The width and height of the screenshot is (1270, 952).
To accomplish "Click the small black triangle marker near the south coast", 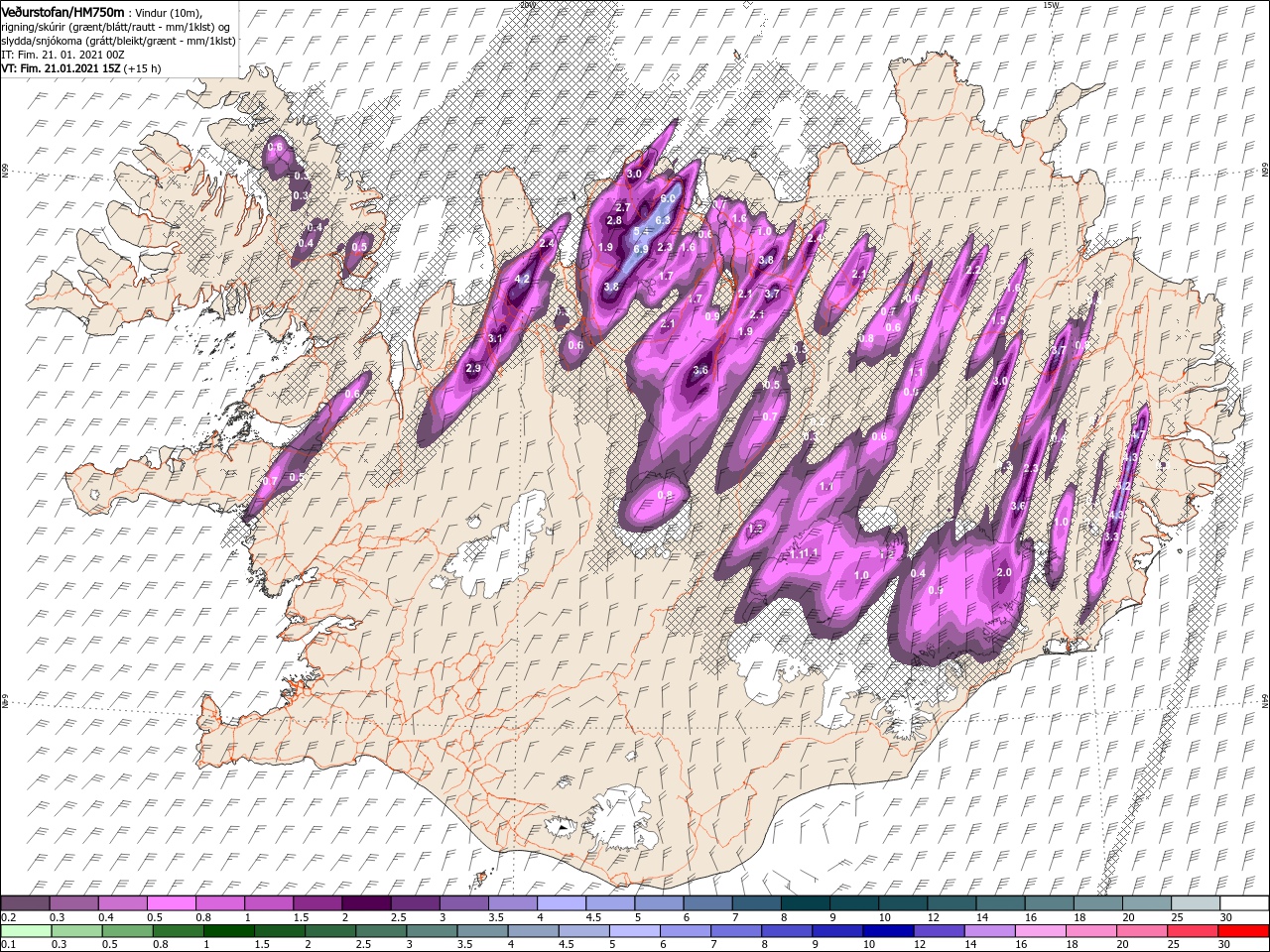I will pyautogui.click(x=563, y=825).
